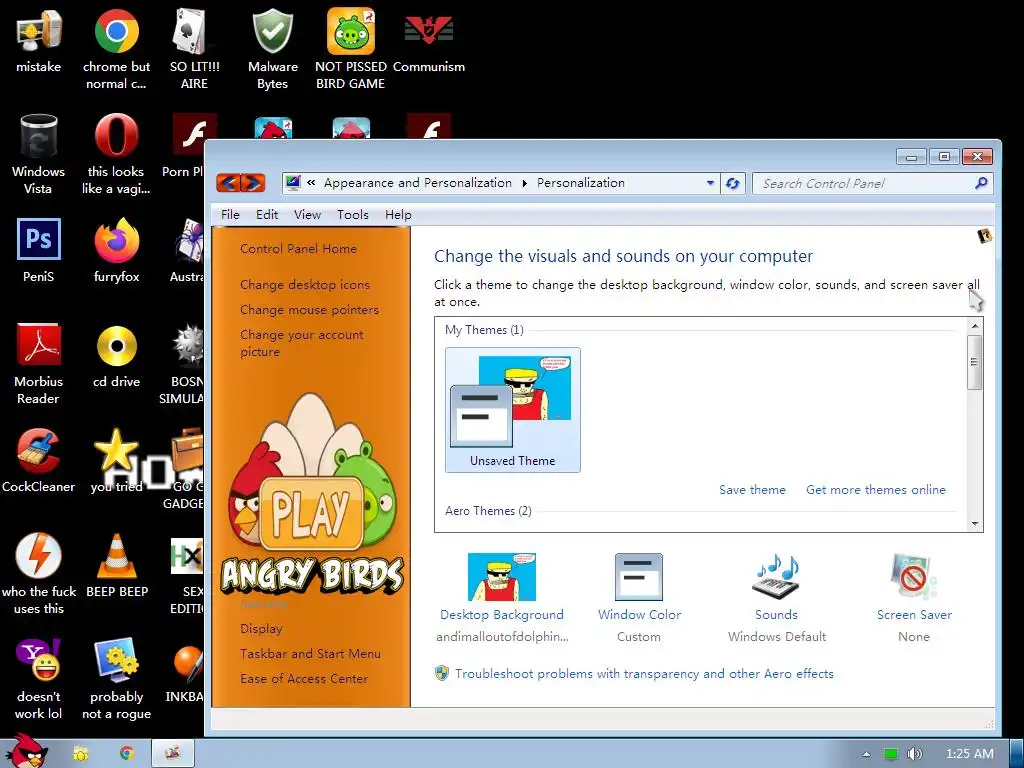The width and height of the screenshot is (1024, 768).
Task: Click 'Change desktop icons' link
Action: pos(305,285)
